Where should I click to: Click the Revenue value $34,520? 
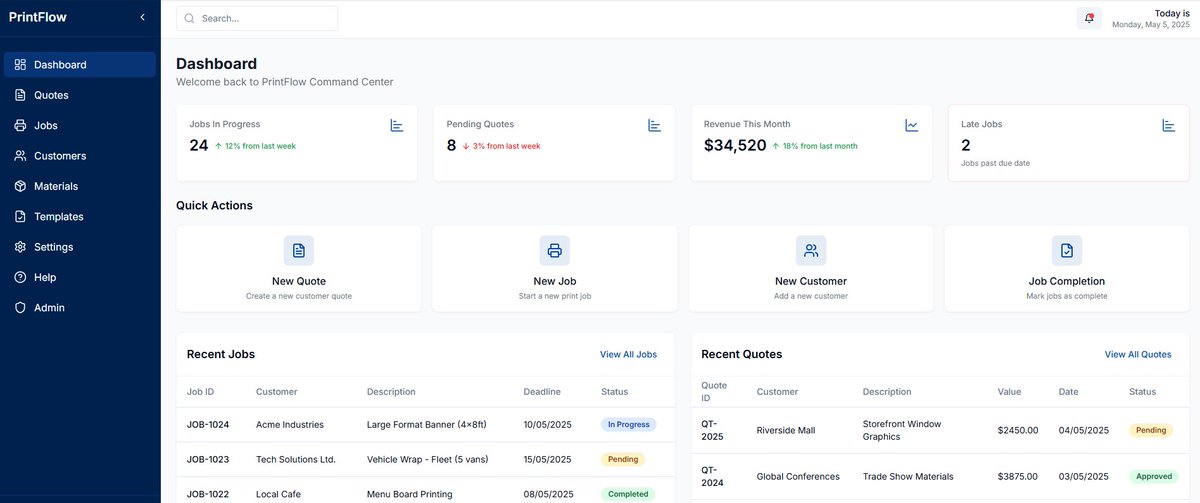point(735,145)
